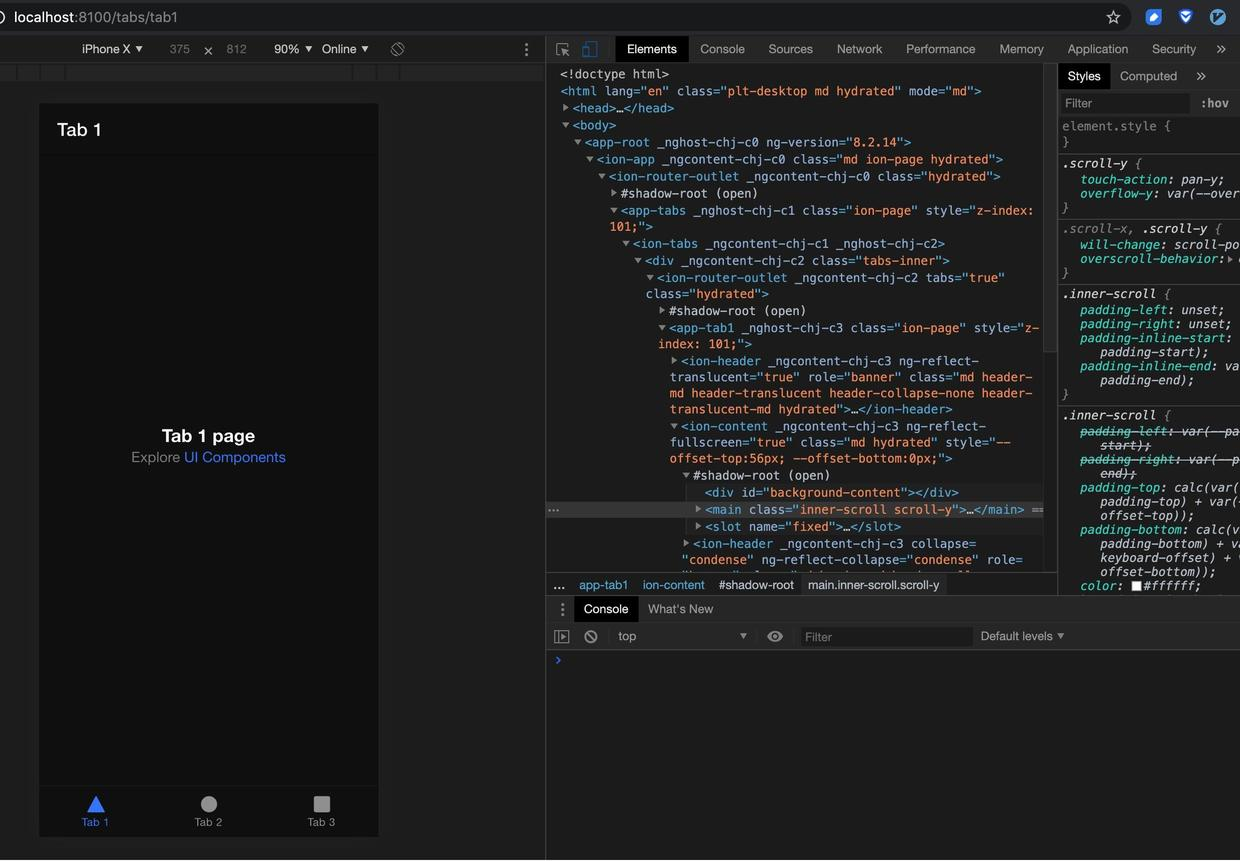Click the inspect element picker icon
The image size is (1240, 861).
pyautogui.click(x=563, y=49)
